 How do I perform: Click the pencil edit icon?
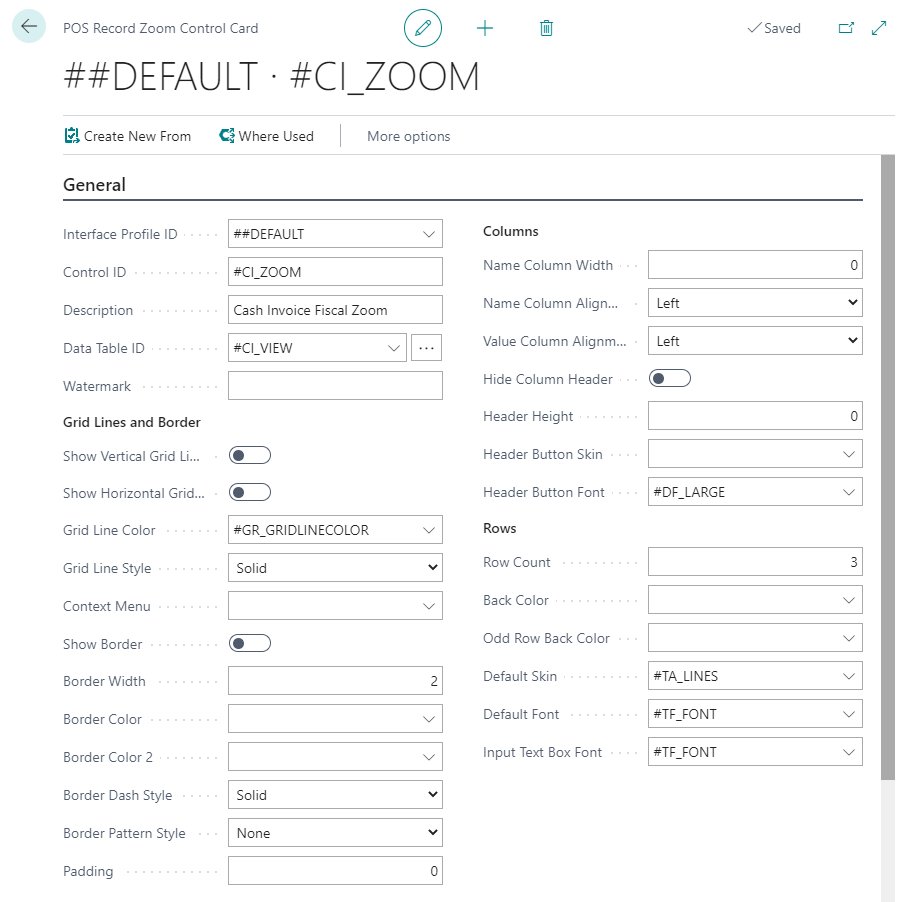423,28
